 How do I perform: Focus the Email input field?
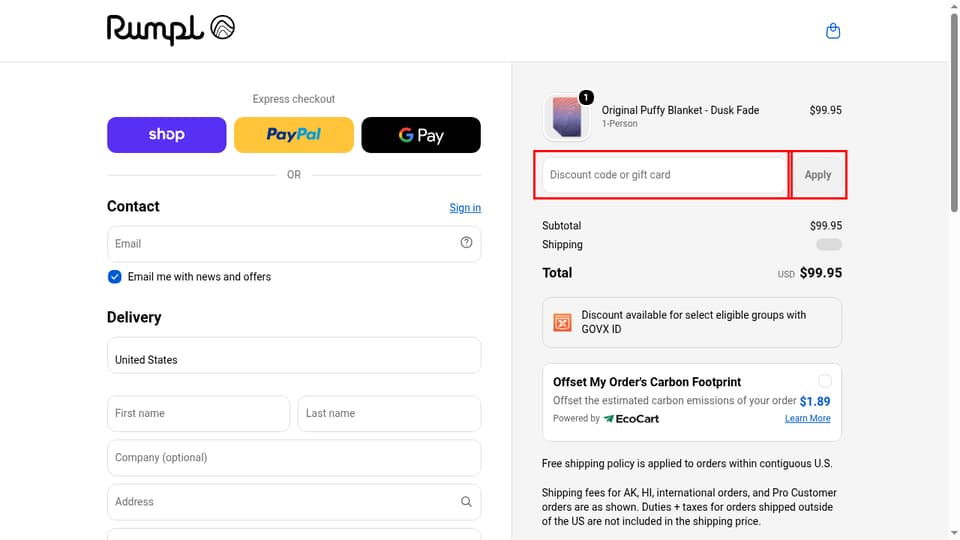[x=294, y=244]
